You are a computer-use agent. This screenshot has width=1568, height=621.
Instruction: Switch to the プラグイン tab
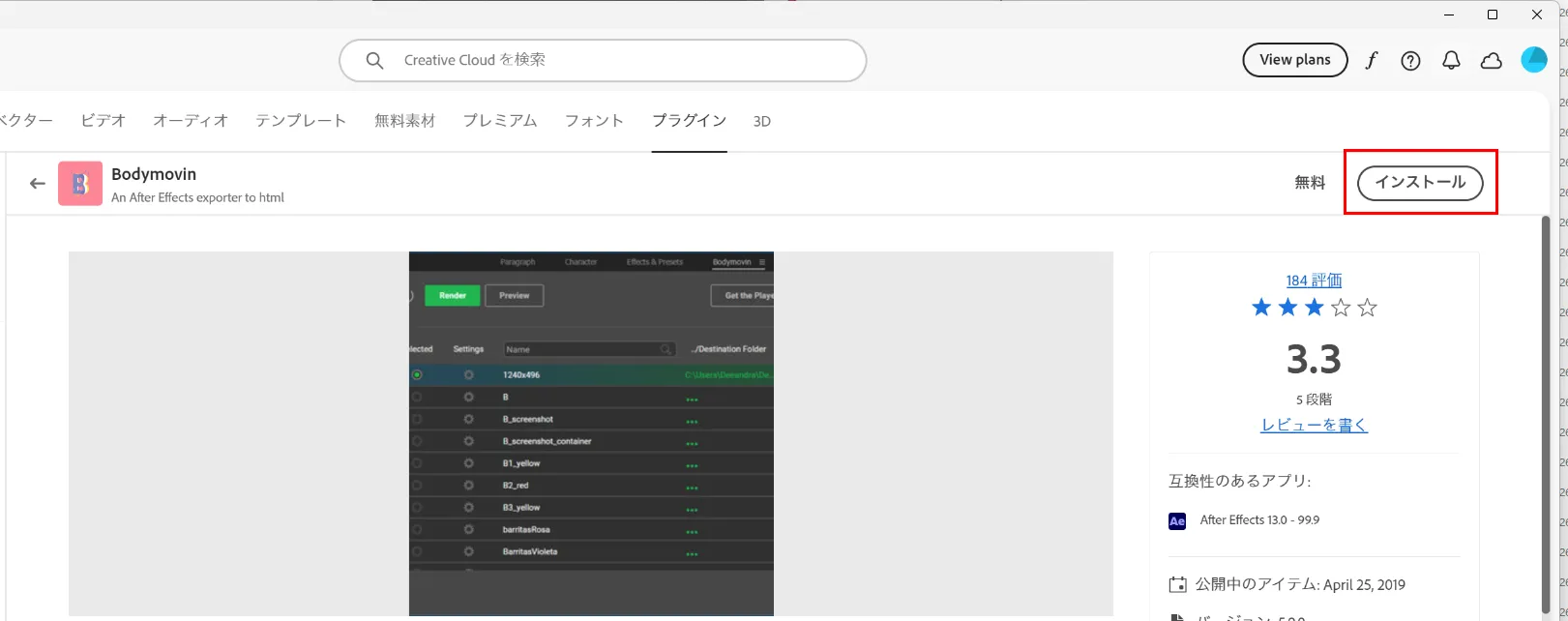689,121
